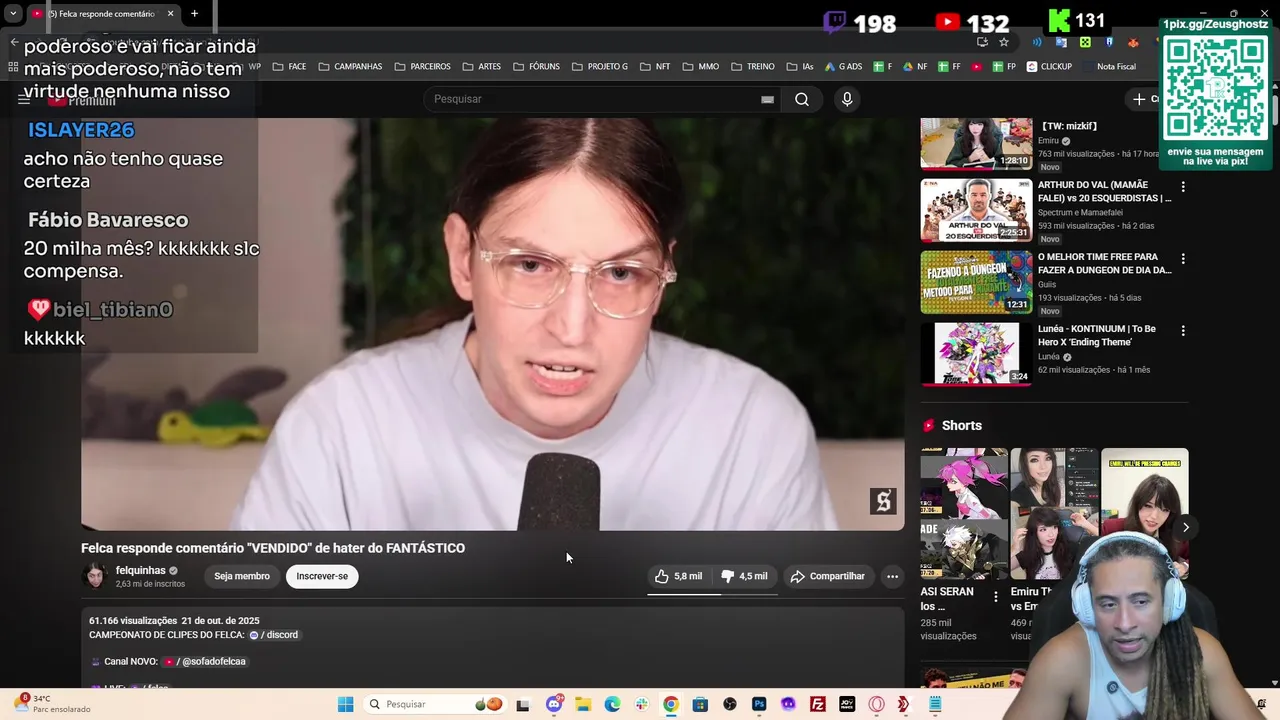This screenshot has width=1280, height=720.
Task: Launch Microsoft Edge from the taskbar
Action: click(x=612, y=704)
